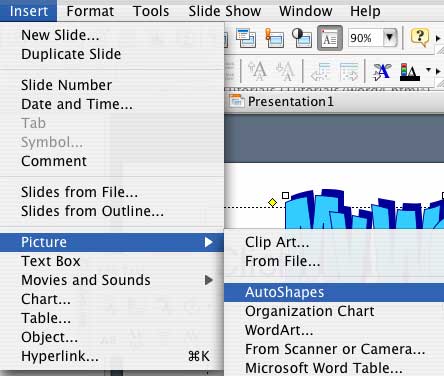
Task: Select the highlighted Picture menu item
Action: click(x=112, y=242)
